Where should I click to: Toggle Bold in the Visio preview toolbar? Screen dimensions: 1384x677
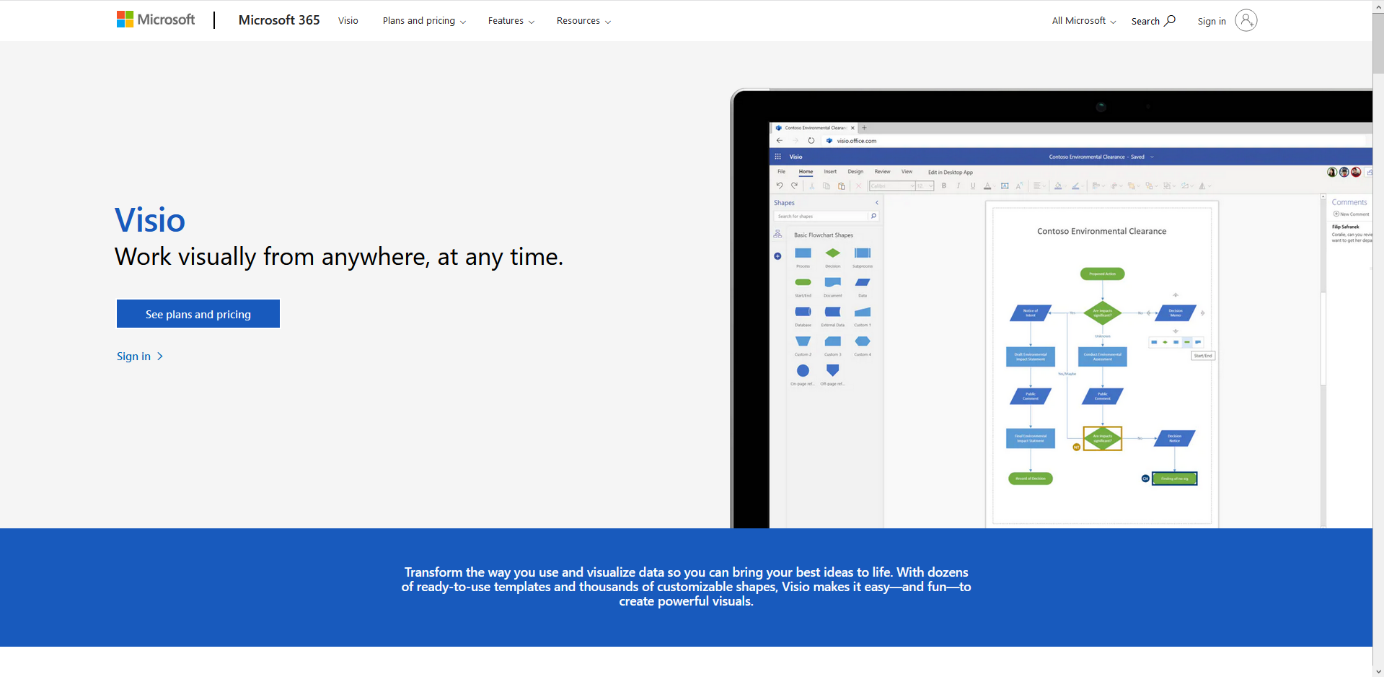coord(944,186)
